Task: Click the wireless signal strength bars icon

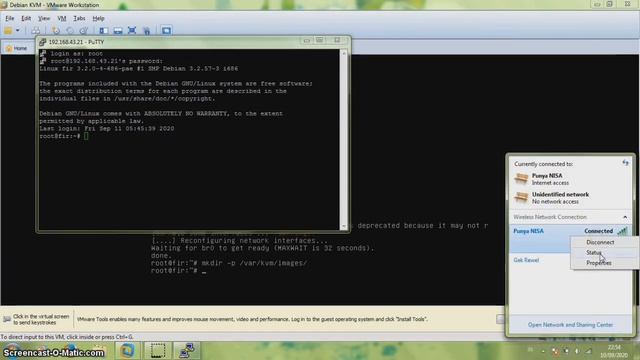Action: point(622,231)
